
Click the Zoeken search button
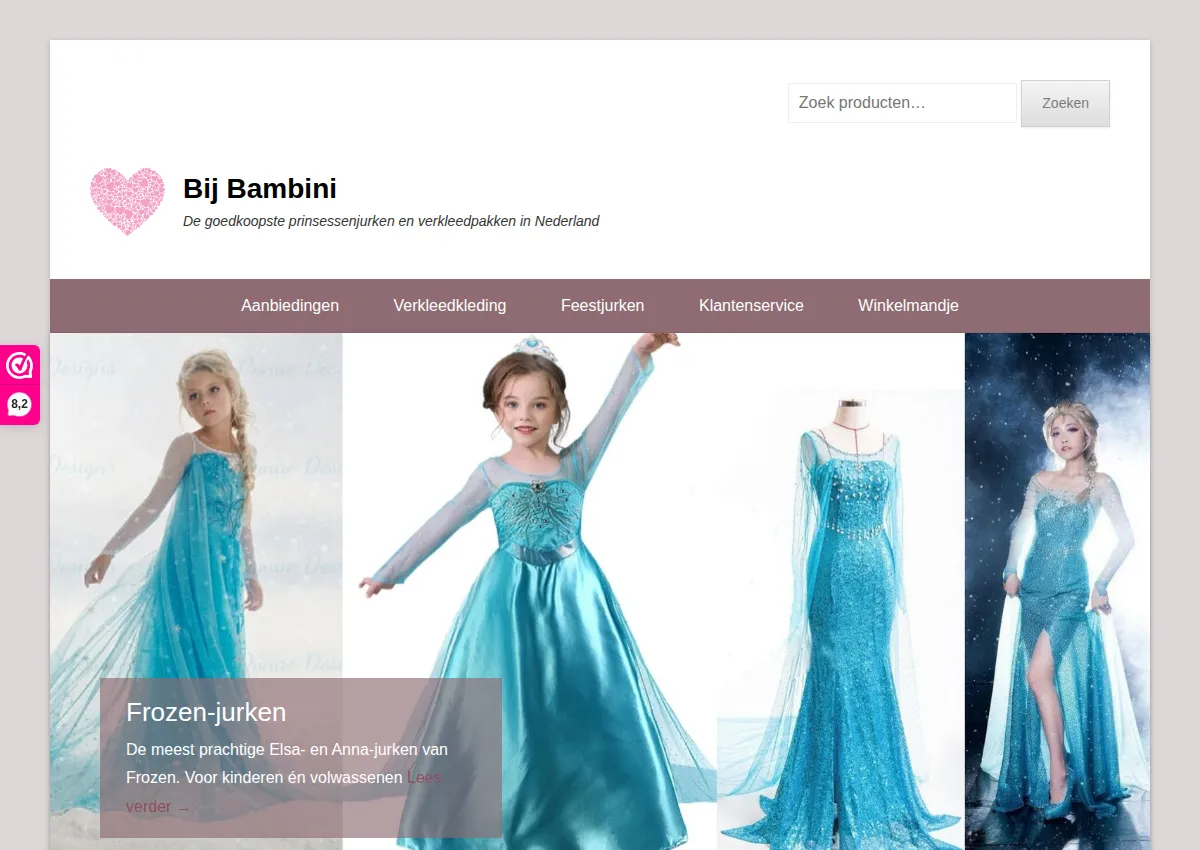point(1065,103)
